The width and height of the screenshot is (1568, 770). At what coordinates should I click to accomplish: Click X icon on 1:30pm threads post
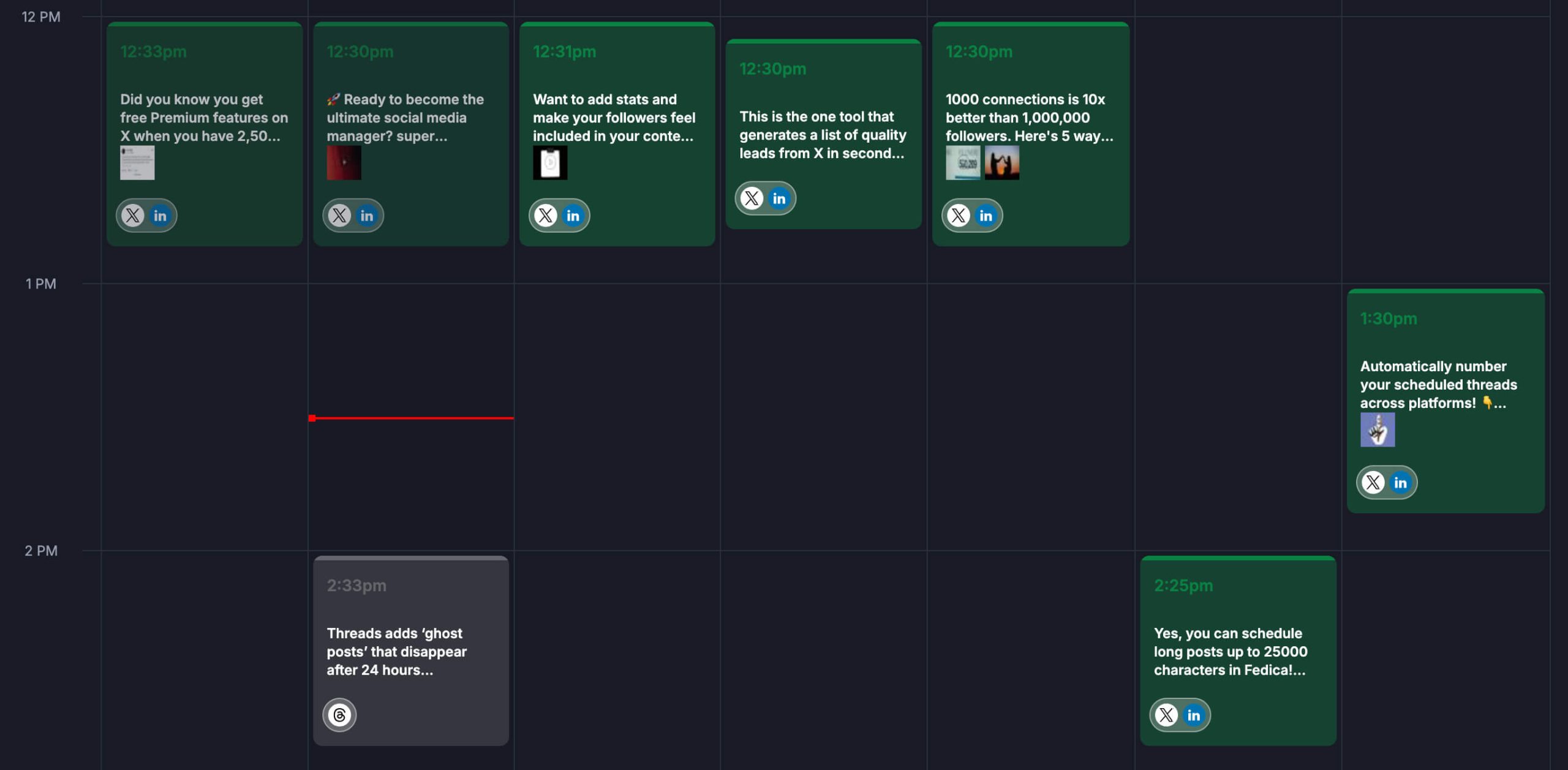[1373, 483]
